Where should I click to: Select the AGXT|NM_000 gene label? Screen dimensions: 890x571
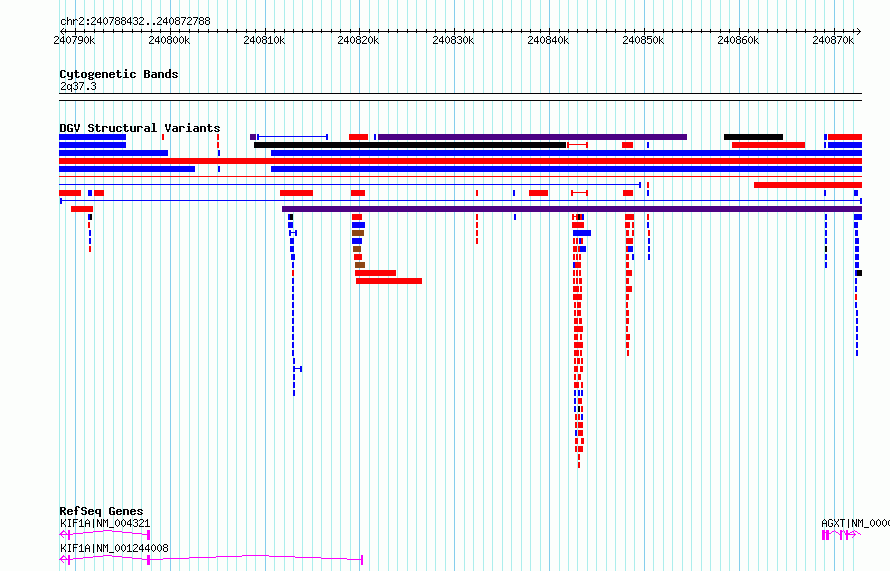(855, 523)
